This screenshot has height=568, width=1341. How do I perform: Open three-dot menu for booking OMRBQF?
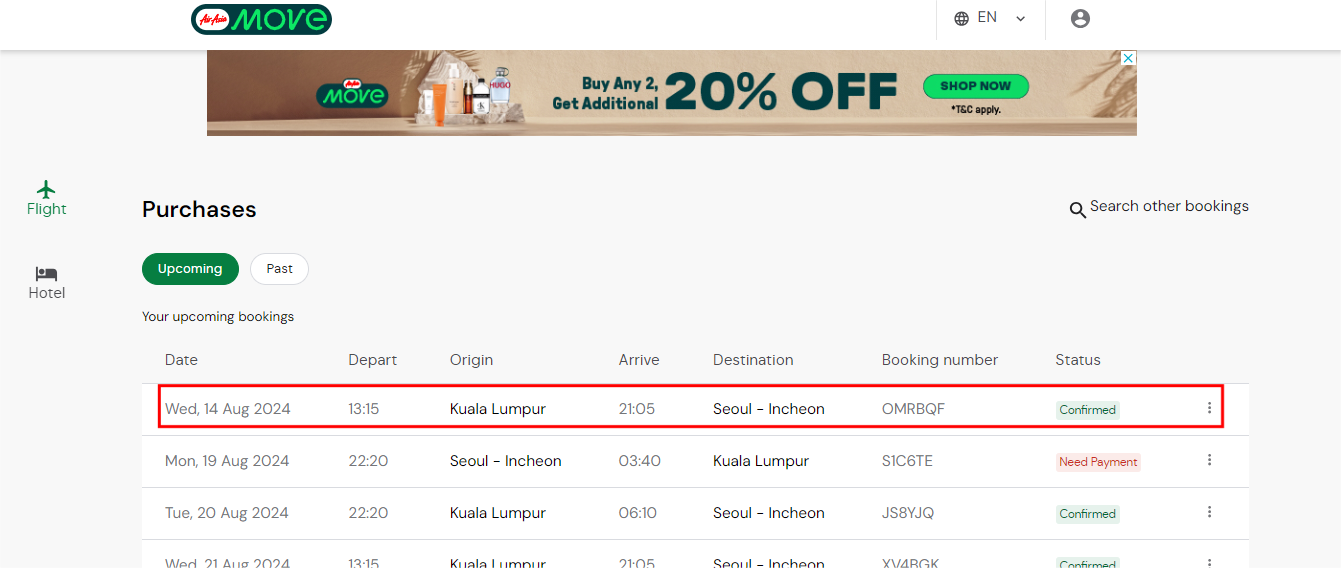tap(1209, 408)
